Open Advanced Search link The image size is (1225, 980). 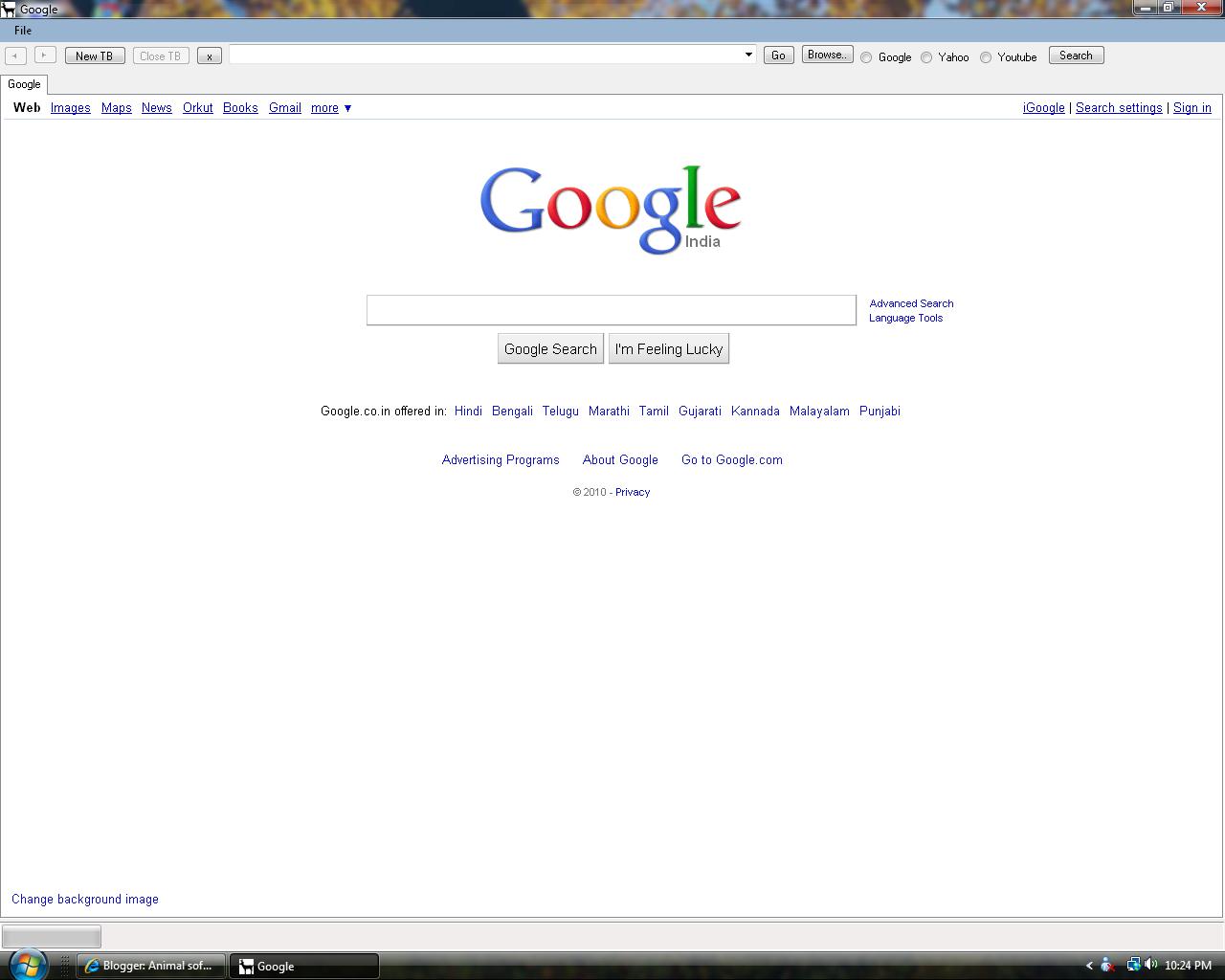pos(911,303)
